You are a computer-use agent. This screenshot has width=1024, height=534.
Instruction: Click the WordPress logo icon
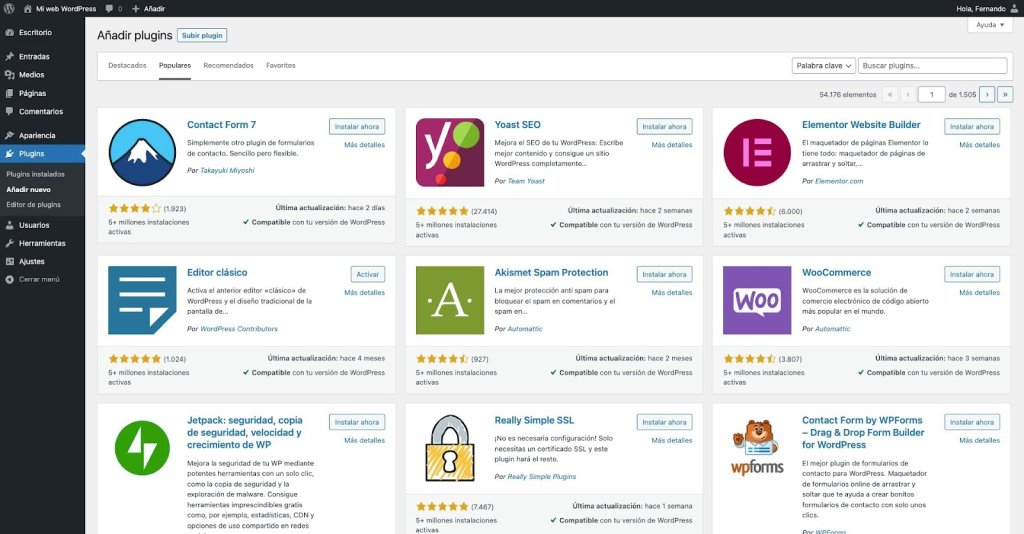coord(9,8)
